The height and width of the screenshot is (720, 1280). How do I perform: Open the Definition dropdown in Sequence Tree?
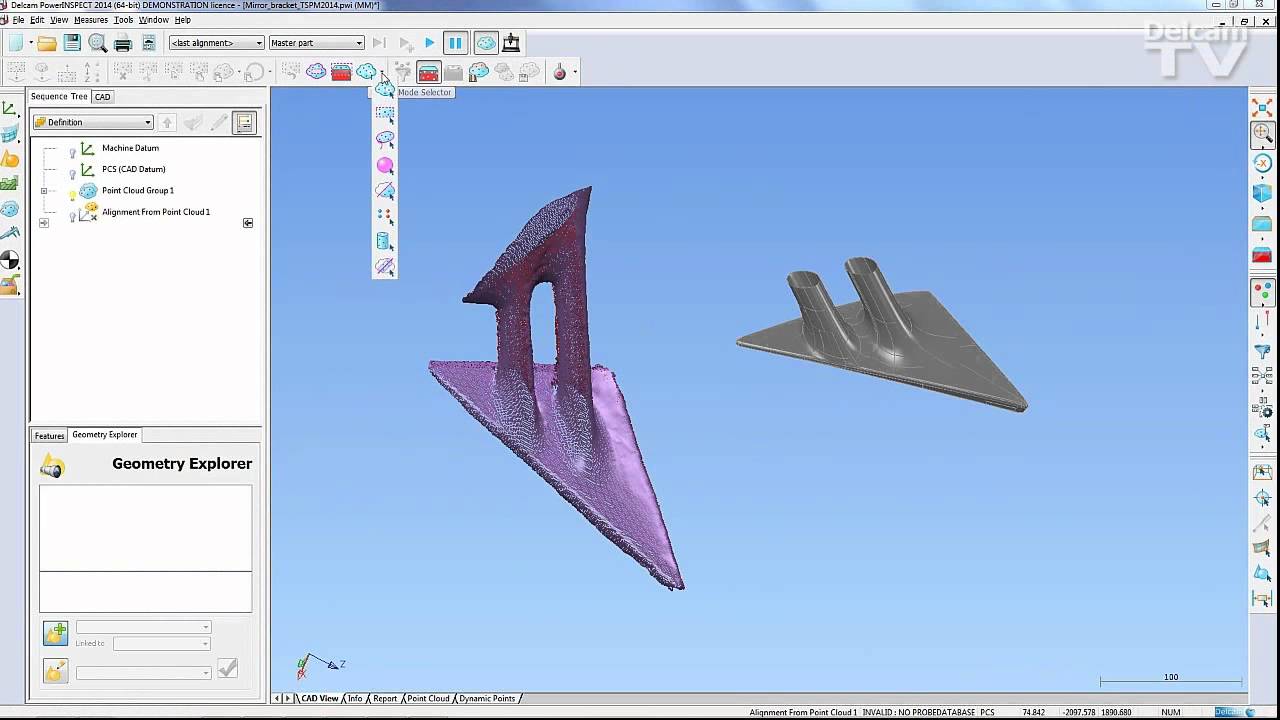(x=93, y=122)
